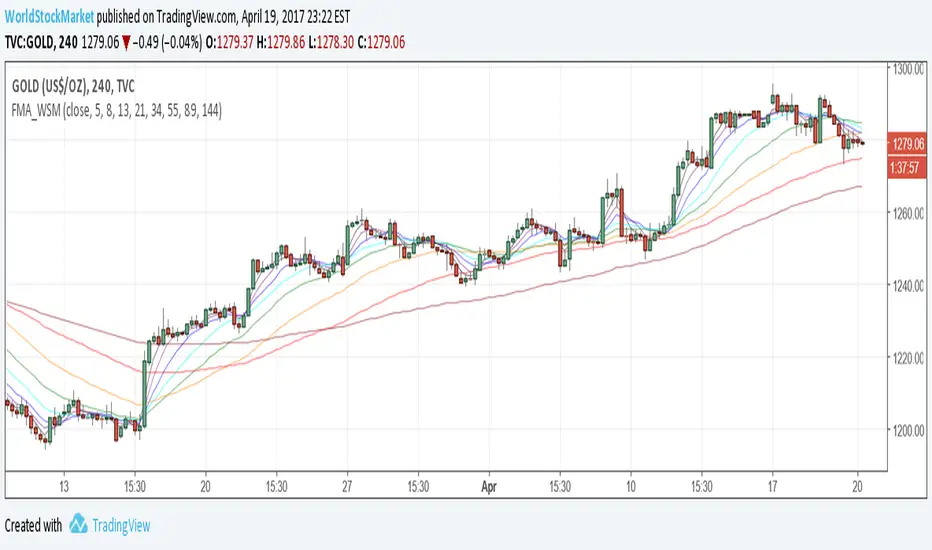Image resolution: width=932 pixels, height=550 pixels.
Task: Click the 1260.00 price axis label
Action: 908,213
